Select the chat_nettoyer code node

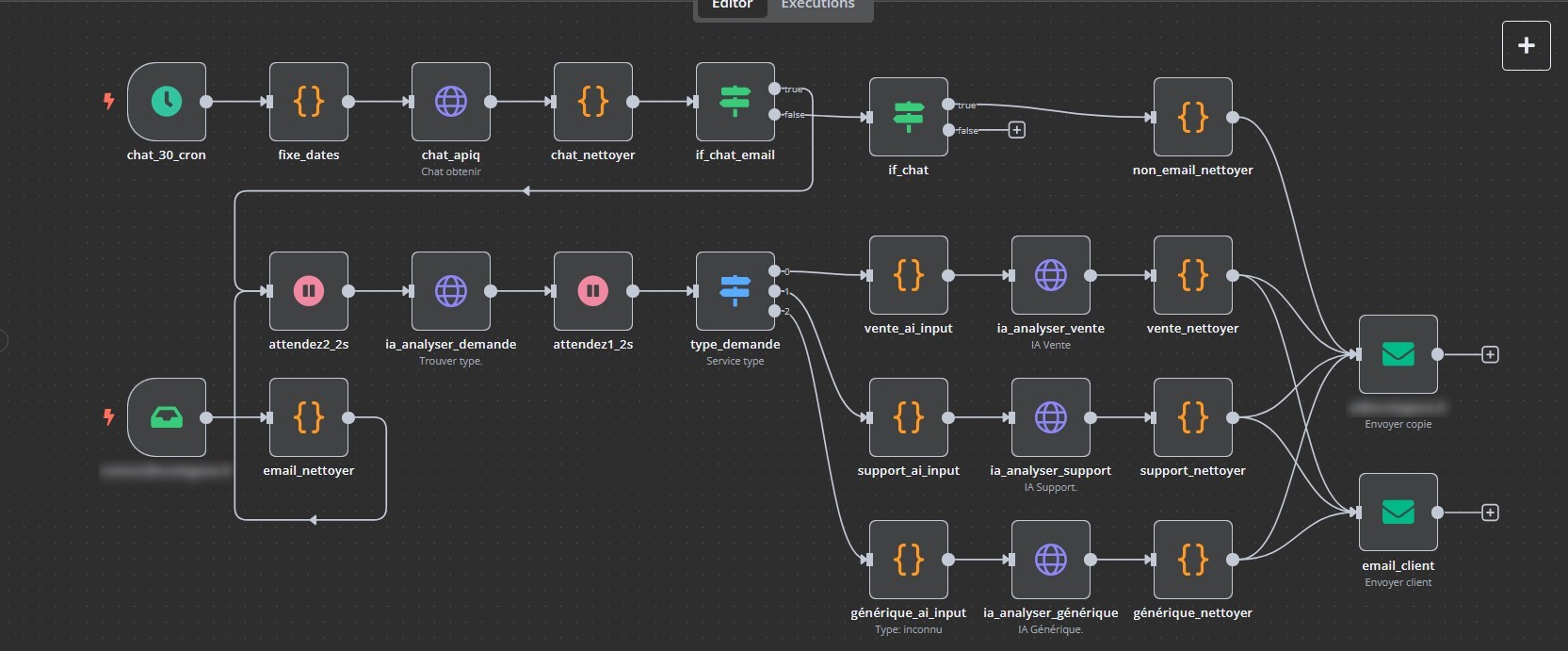tap(593, 102)
